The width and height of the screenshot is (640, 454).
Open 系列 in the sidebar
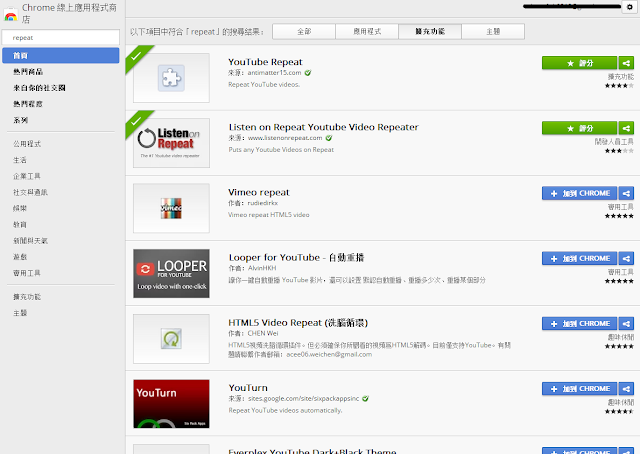point(20,120)
